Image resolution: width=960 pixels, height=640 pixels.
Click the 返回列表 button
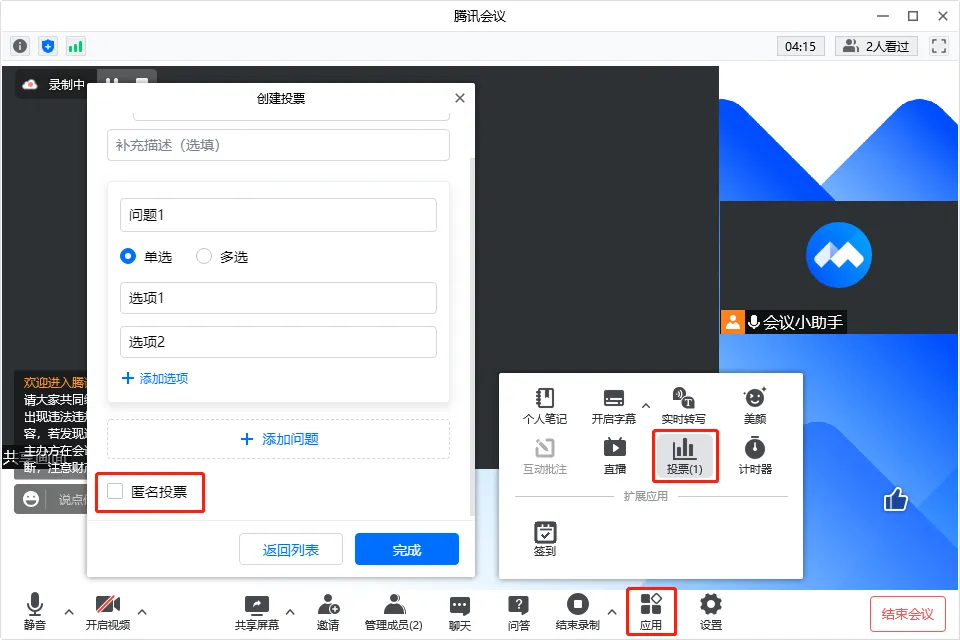click(x=291, y=549)
